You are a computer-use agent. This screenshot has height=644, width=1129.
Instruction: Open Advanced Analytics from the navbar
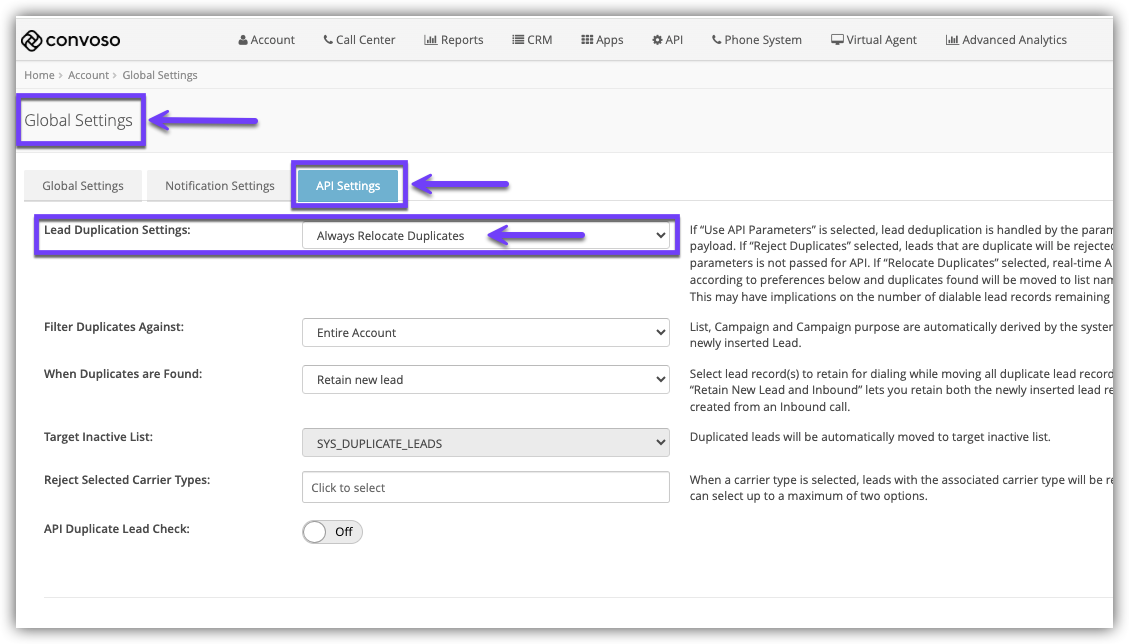pos(1006,40)
